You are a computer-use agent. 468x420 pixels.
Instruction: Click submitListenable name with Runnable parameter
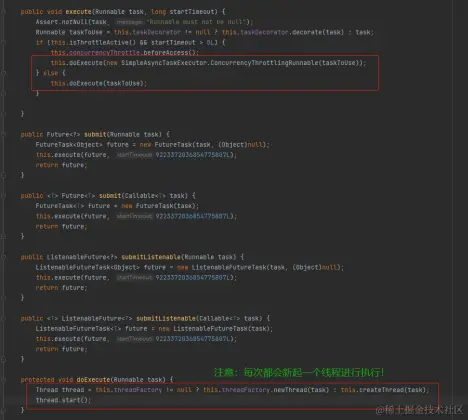[151, 257]
